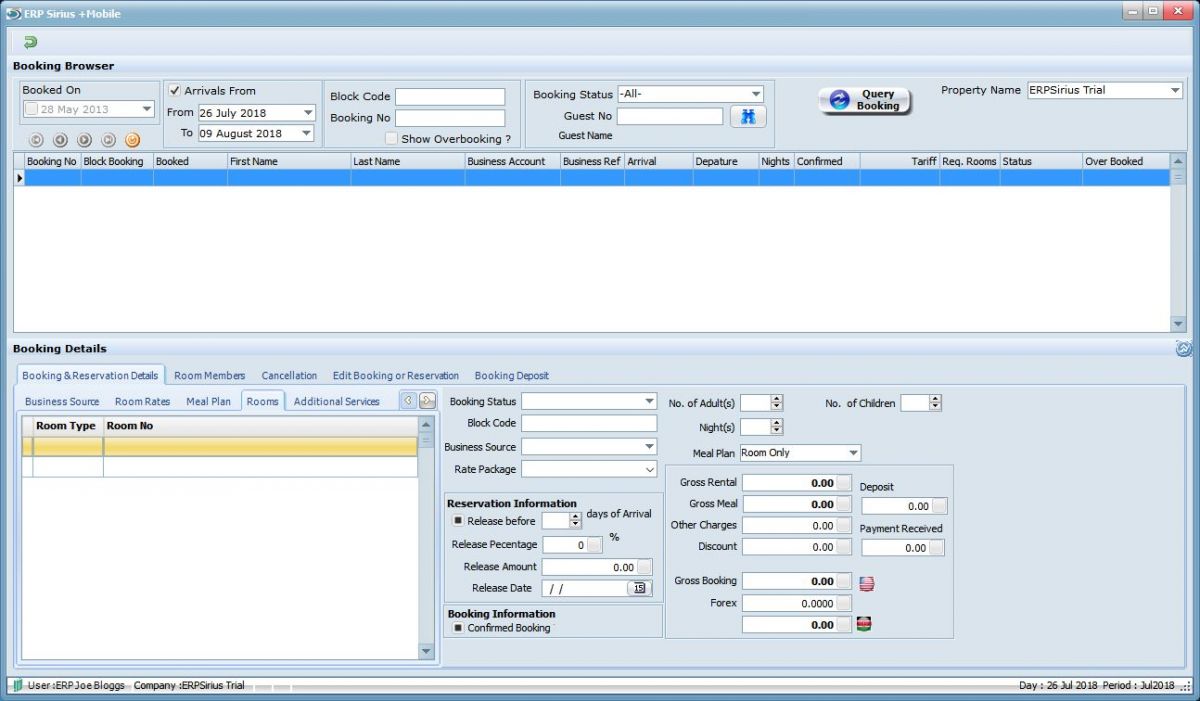Click the orange refresh navigation icon

132,140
